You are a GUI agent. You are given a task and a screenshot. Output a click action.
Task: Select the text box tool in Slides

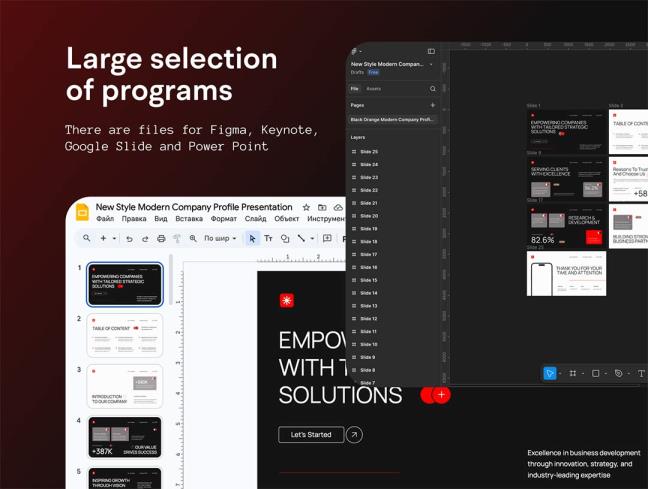(268, 239)
